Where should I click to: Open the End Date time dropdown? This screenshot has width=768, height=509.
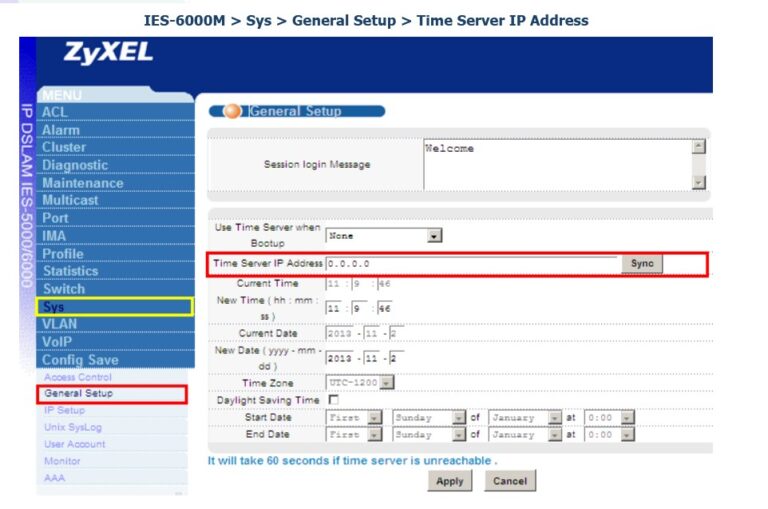[x=609, y=435]
